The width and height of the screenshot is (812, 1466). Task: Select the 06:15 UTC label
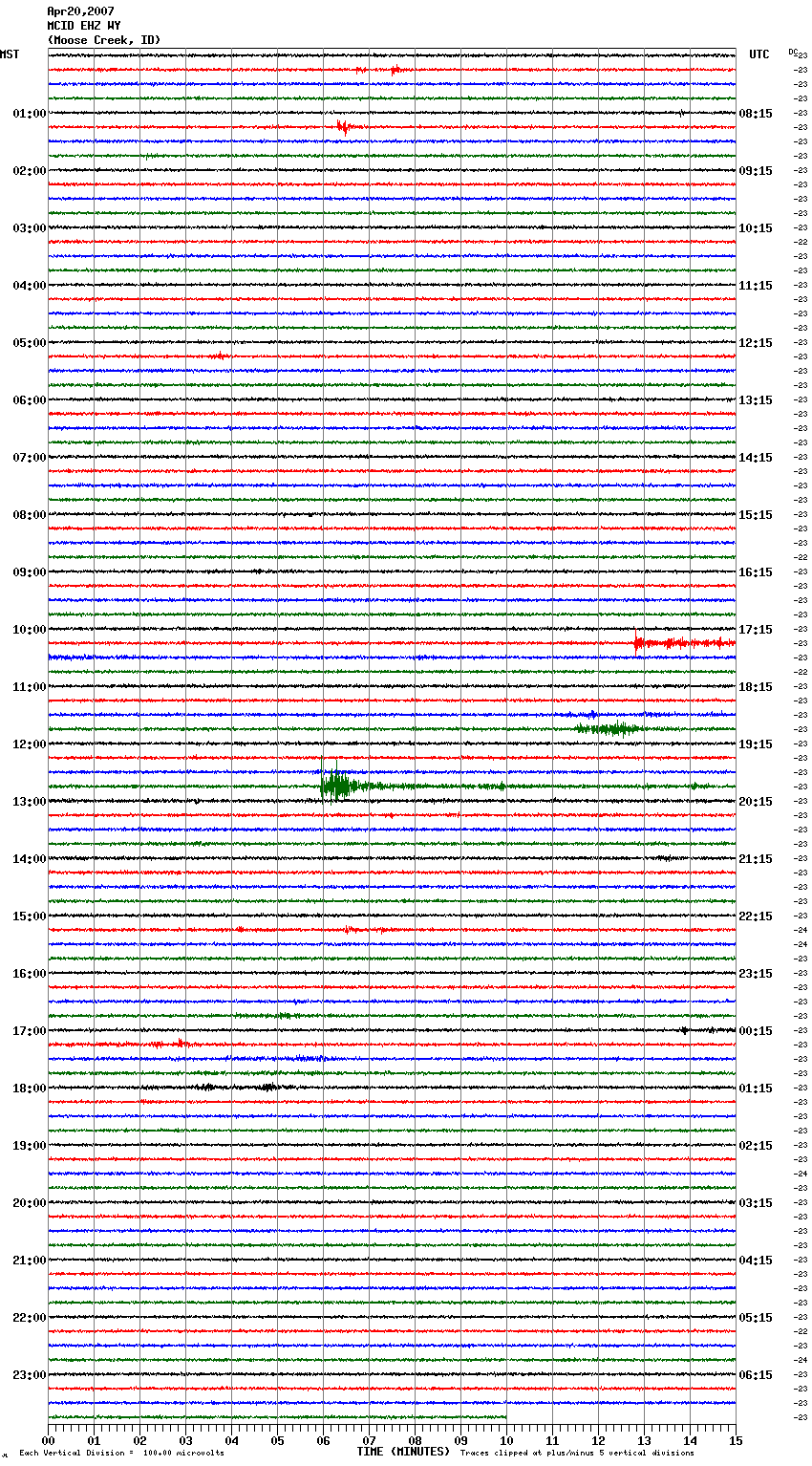click(756, 1375)
